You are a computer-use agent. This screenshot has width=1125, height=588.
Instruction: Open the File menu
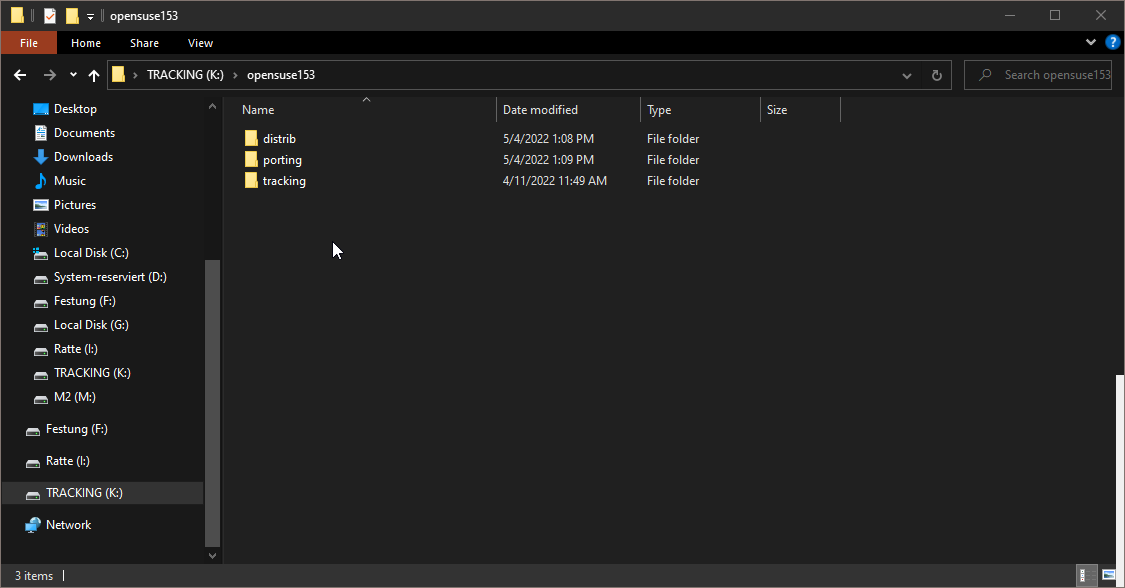pos(29,43)
